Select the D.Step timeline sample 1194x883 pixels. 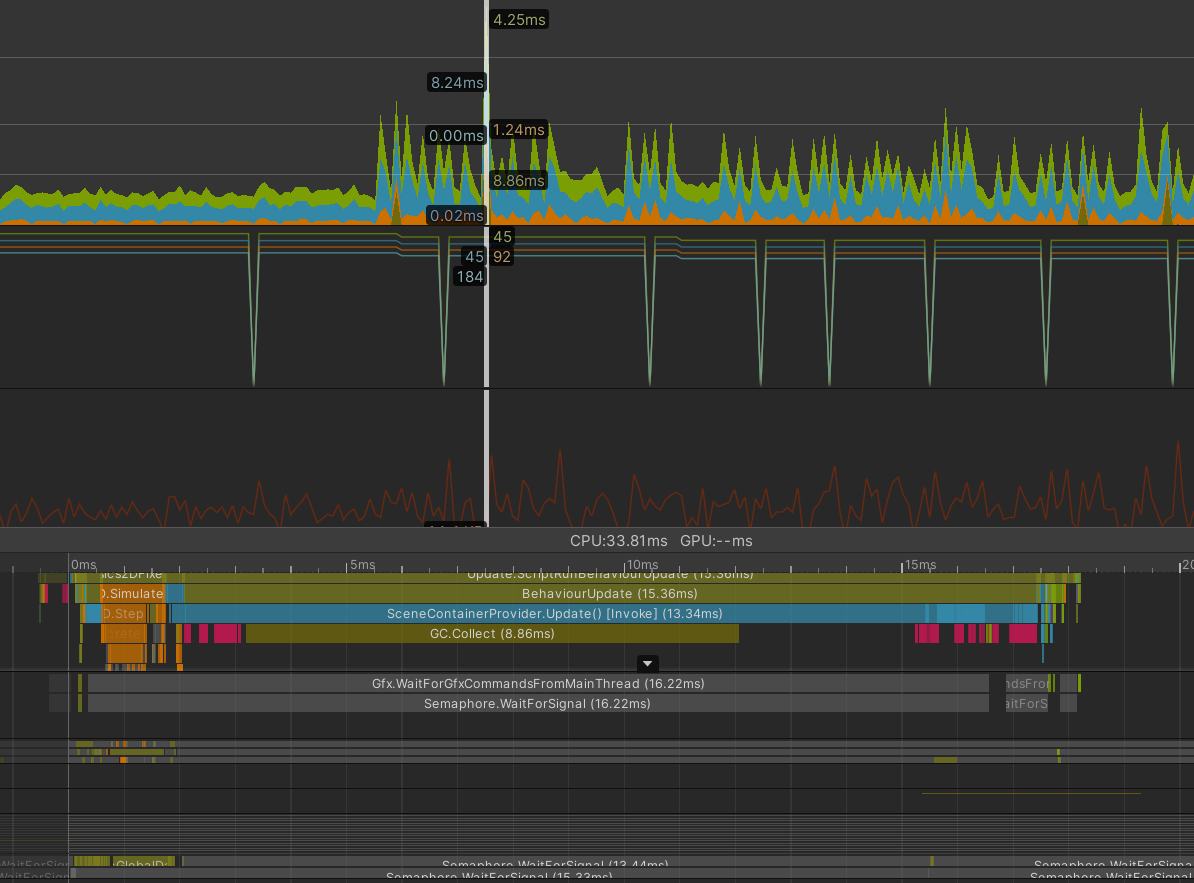click(122, 613)
